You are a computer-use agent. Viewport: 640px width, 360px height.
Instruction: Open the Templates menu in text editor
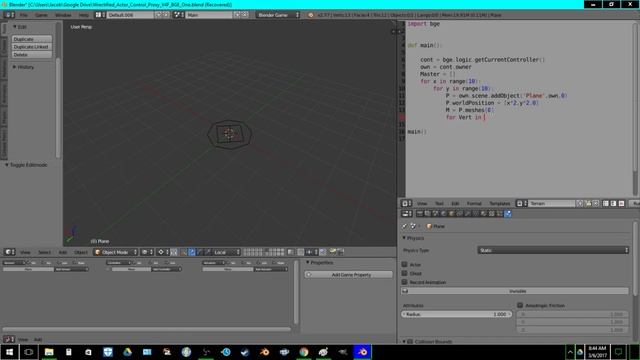tap(500, 203)
